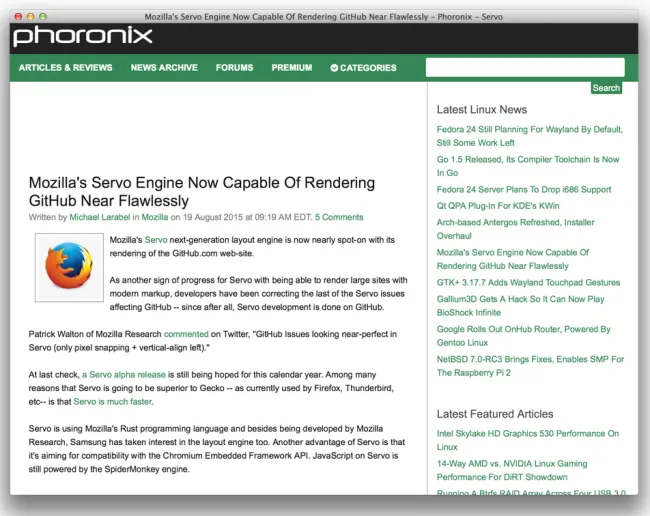Close the Servo window
Image resolution: width=650 pixels, height=516 pixels.
(18, 17)
